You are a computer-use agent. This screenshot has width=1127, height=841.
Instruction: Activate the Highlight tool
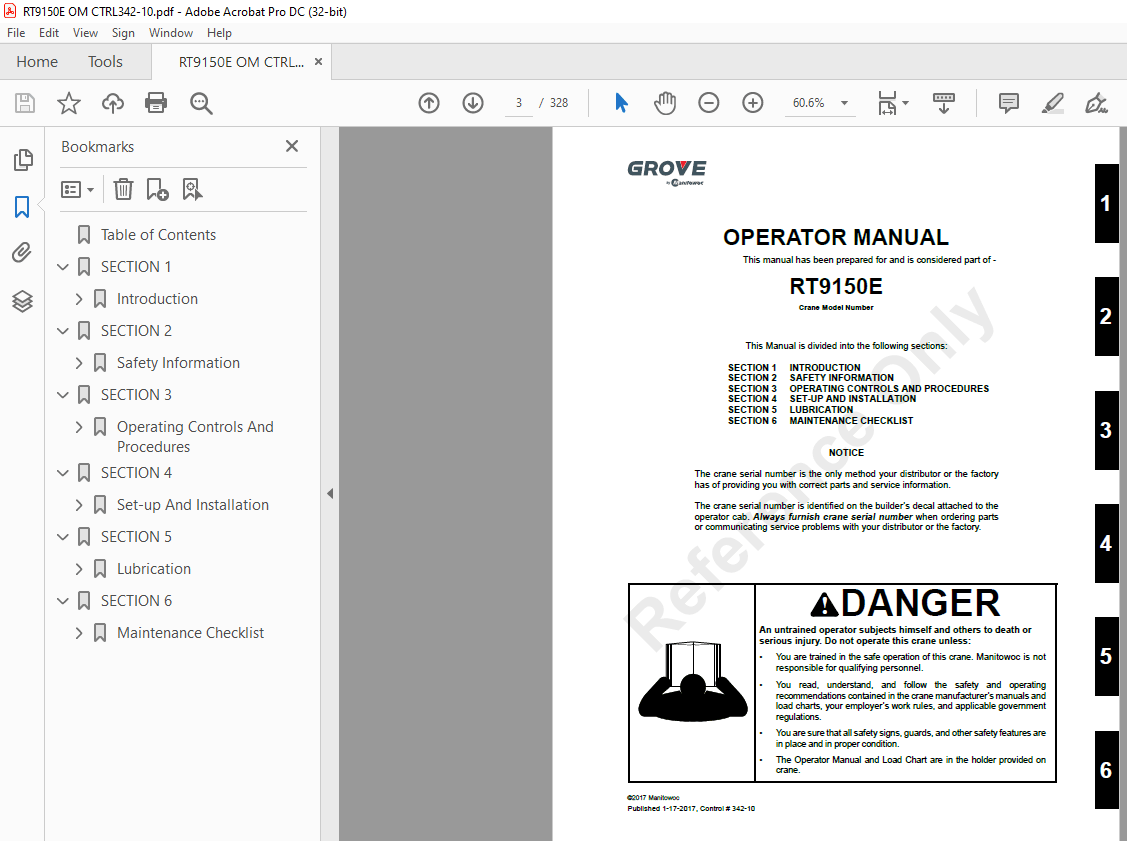pos(1052,103)
